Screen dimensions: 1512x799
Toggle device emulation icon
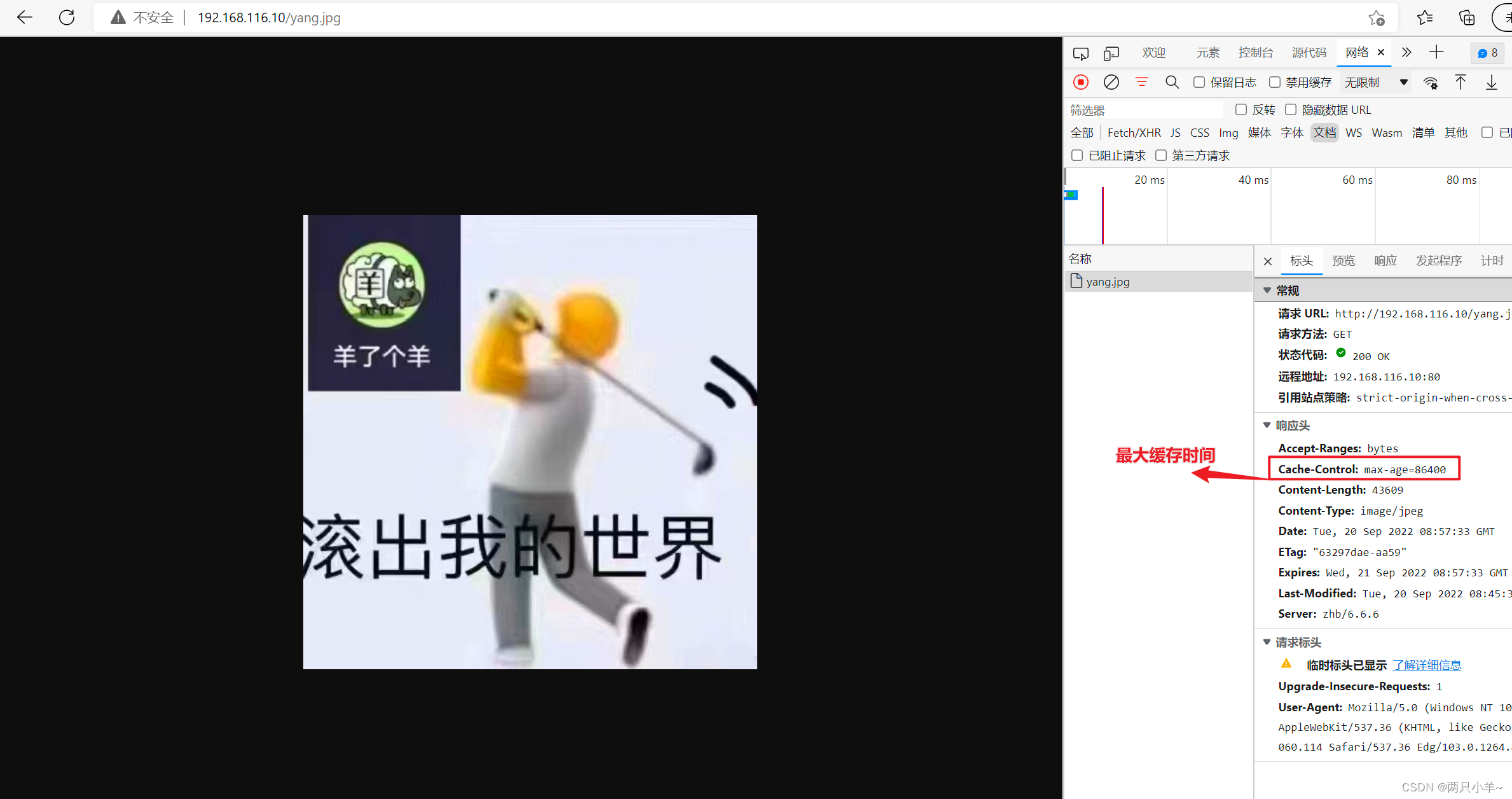pos(1111,53)
